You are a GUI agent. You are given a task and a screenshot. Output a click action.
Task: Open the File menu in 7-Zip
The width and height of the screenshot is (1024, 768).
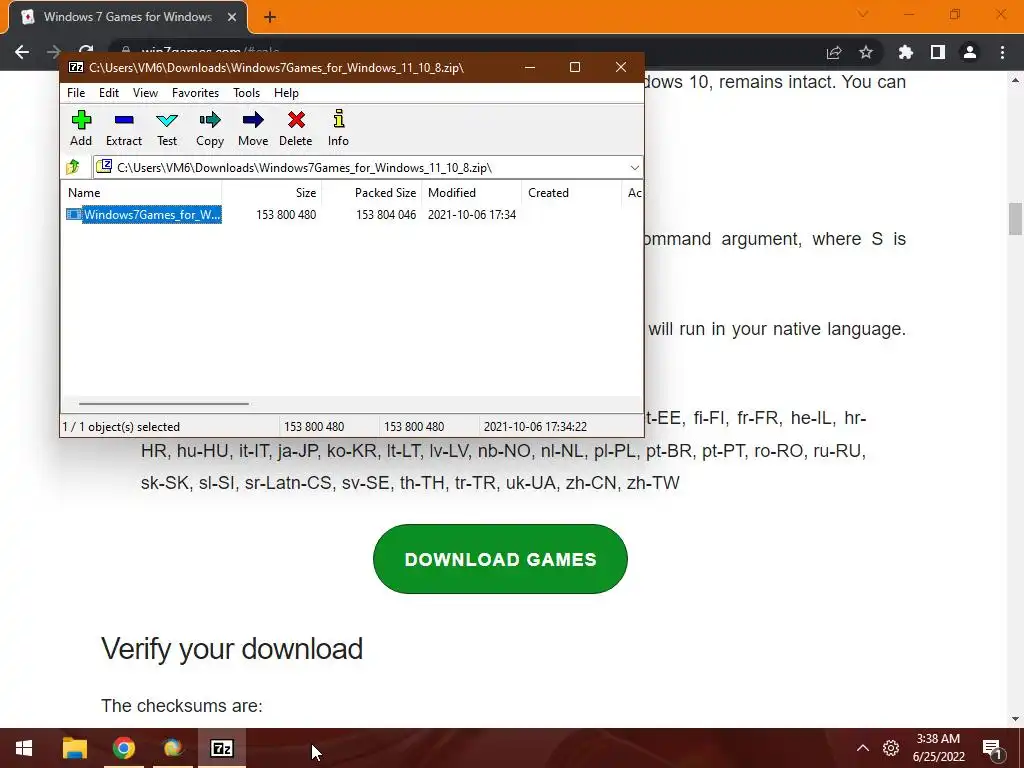76,93
